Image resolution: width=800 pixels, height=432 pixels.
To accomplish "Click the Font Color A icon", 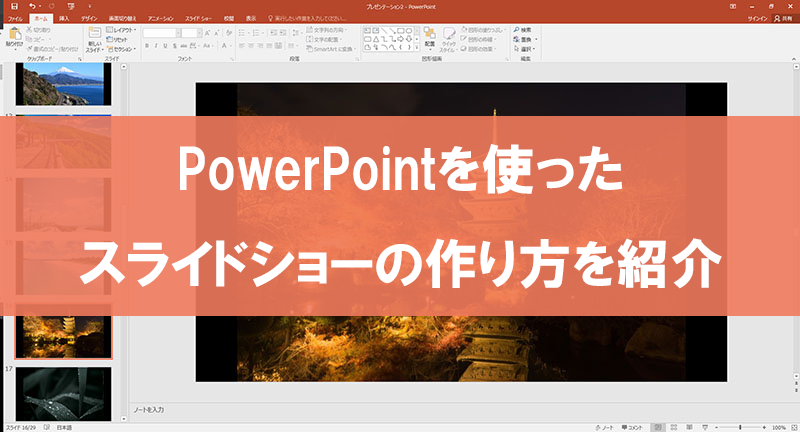I will [224, 46].
